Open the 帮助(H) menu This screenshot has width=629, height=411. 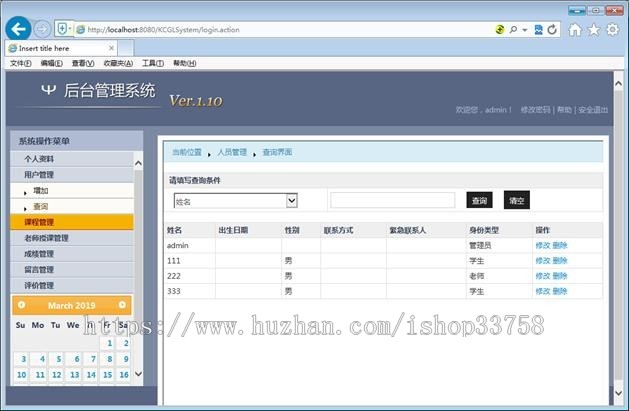coord(185,63)
